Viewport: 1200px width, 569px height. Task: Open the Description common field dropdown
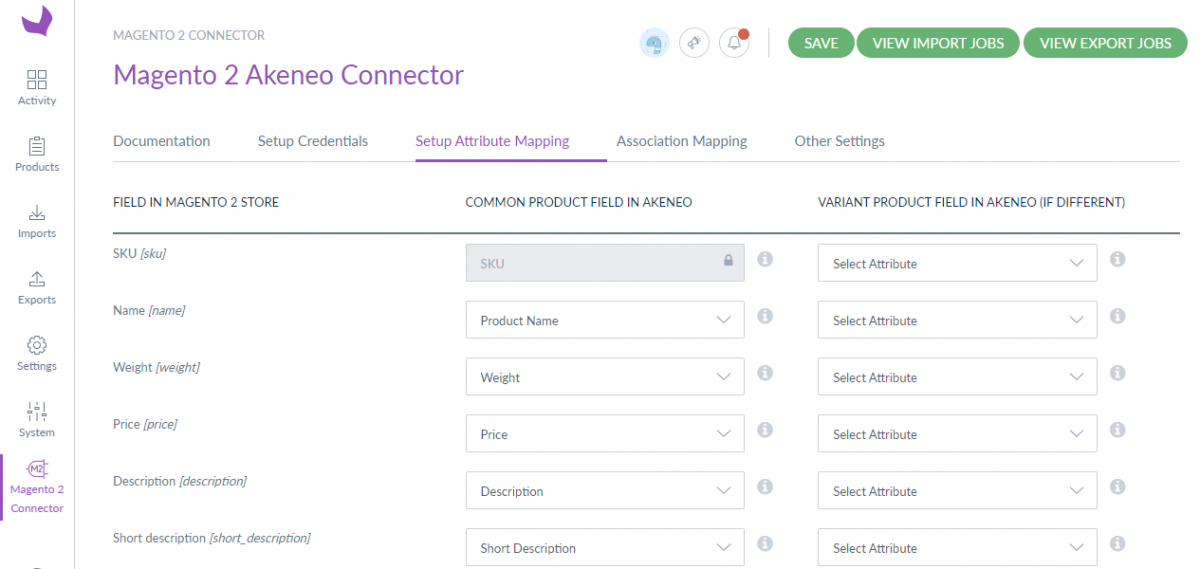tap(605, 491)
